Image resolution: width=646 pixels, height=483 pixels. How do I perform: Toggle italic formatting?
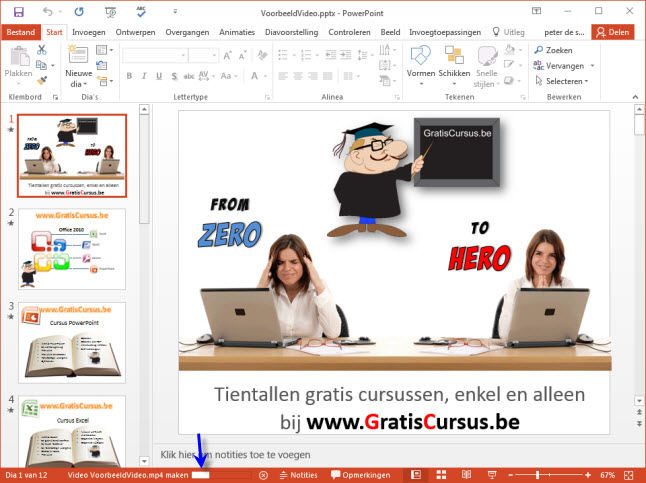click(x=144, y=76)
